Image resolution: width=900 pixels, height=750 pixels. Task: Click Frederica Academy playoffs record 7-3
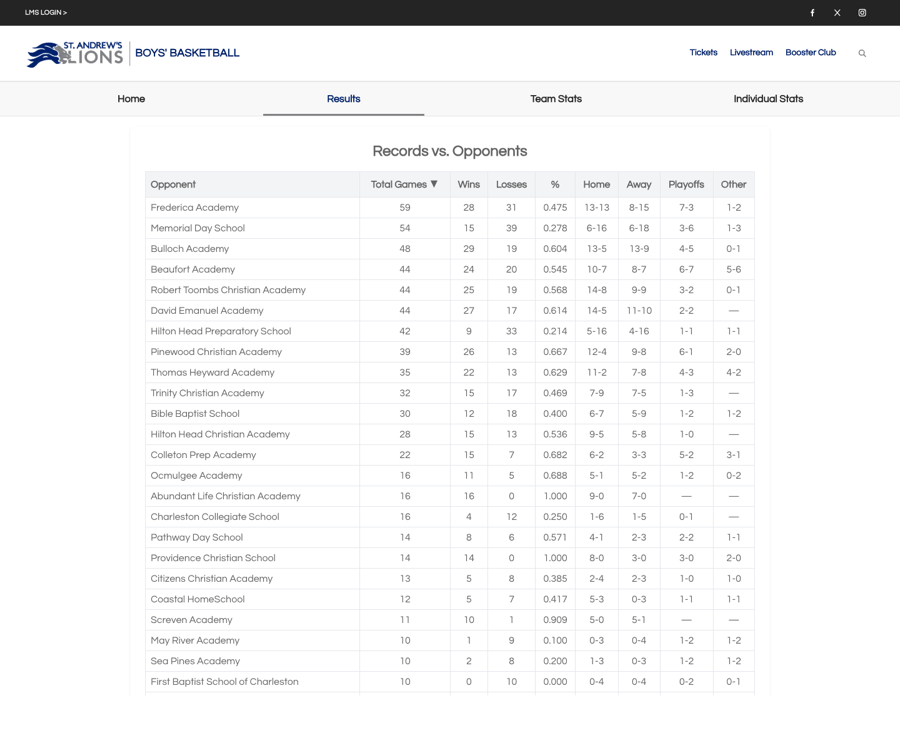point(686,208)
